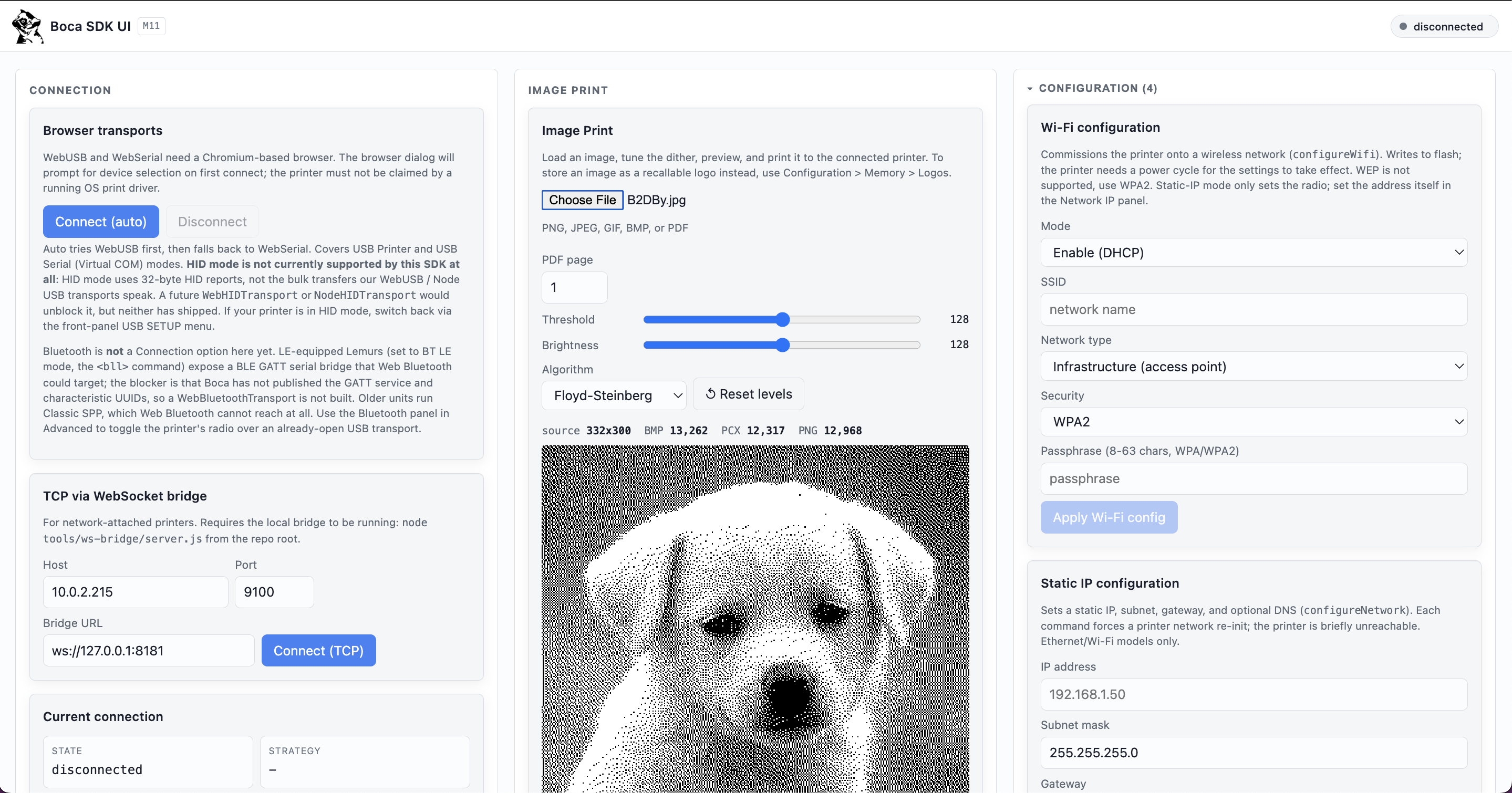Click the Static IP configuration heading
The width and height of the screenshot is (1512, 793).
(x=1110, y=583)
